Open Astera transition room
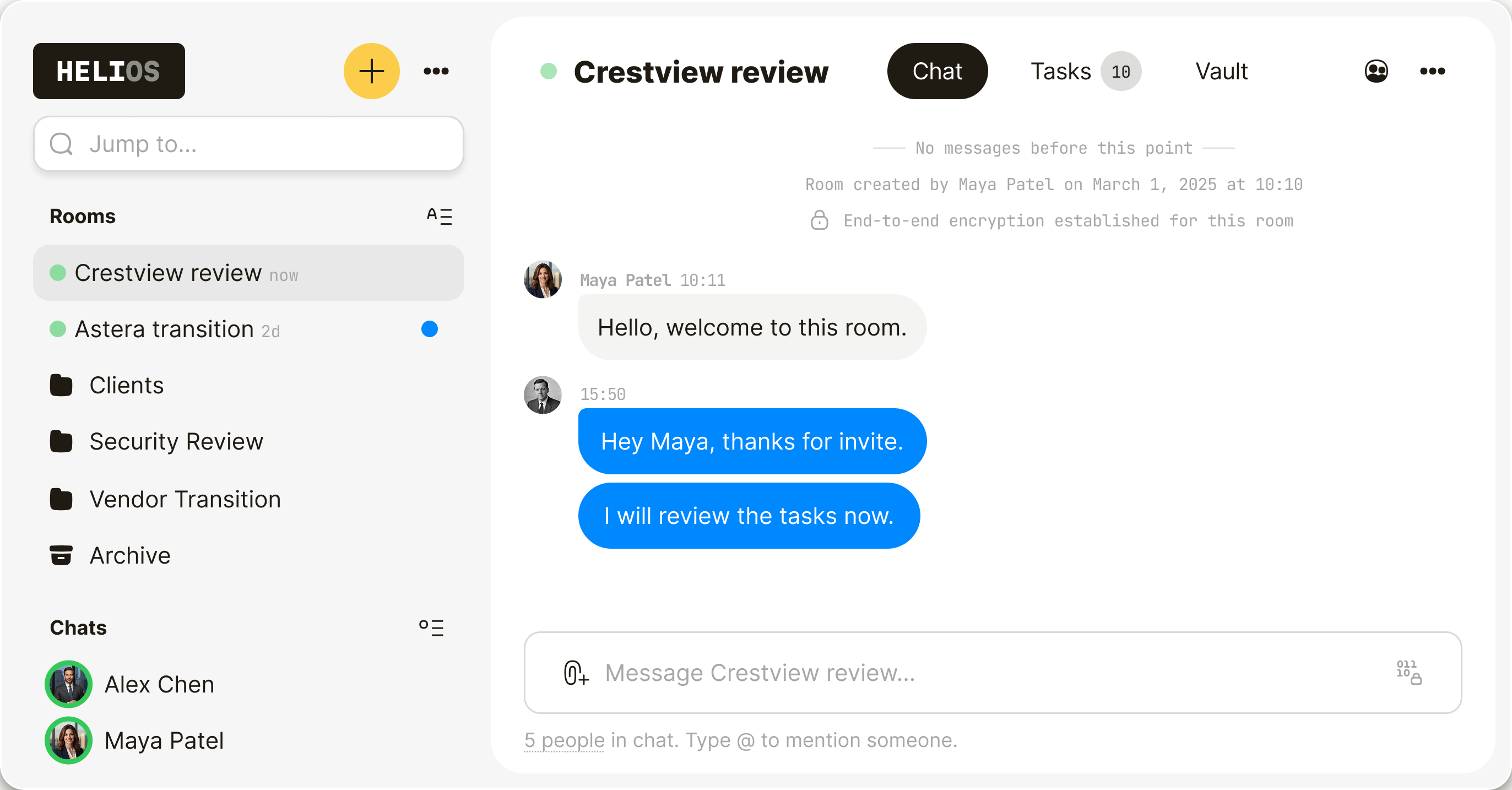Viewport: 1512px width, 790px height. (x=164, y=329)
